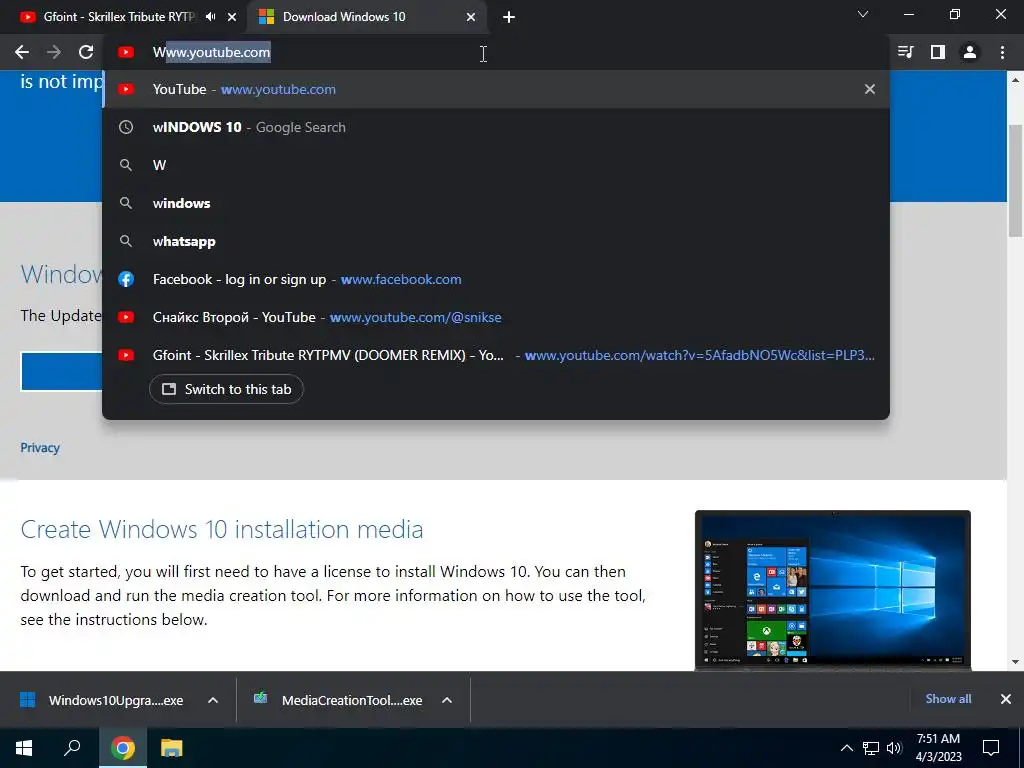This screenshot has width=1024, height=768.
Task: Click the page vertical scrollbar thumb
Action: coord(1016,181)
